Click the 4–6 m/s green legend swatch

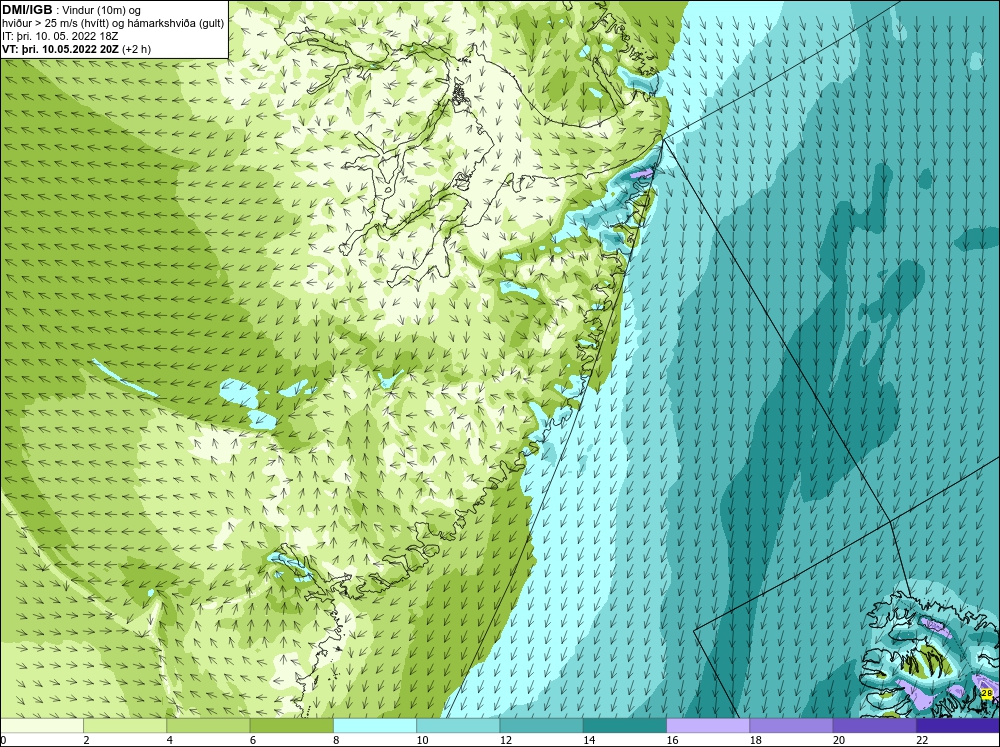point(208,726)
